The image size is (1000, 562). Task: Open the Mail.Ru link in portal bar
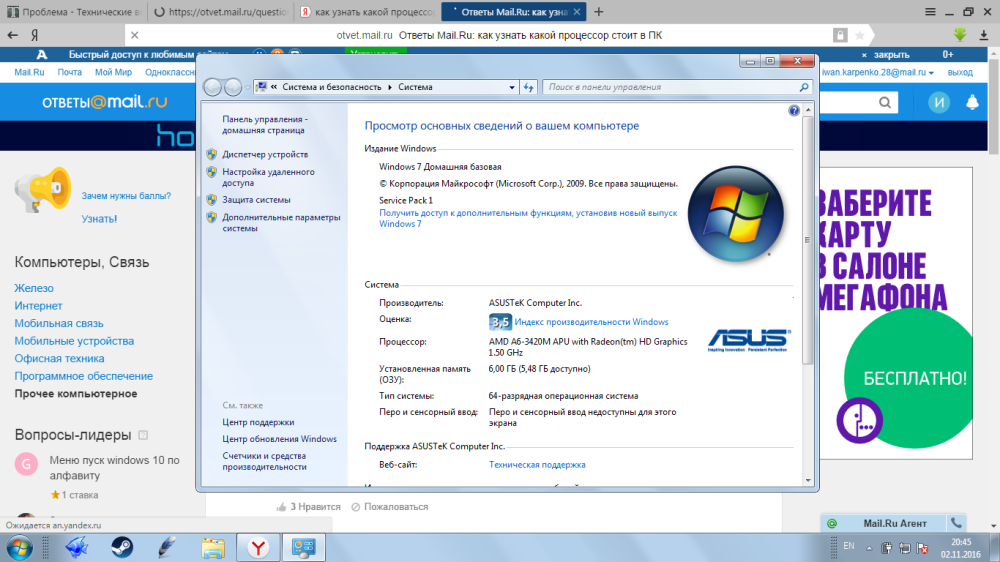[x=29, y=72]
